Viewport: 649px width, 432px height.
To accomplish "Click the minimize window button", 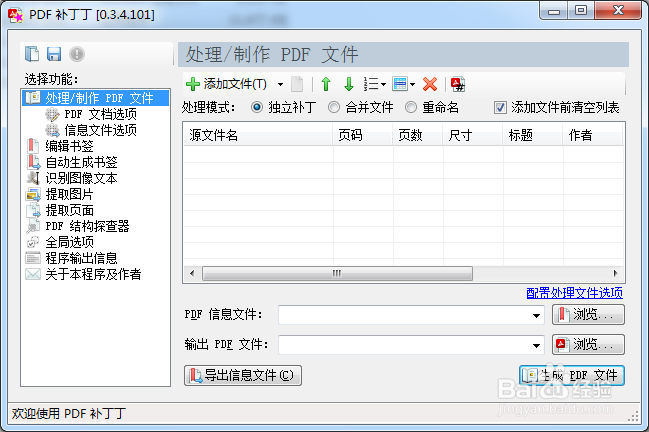I will click(554, 11).
